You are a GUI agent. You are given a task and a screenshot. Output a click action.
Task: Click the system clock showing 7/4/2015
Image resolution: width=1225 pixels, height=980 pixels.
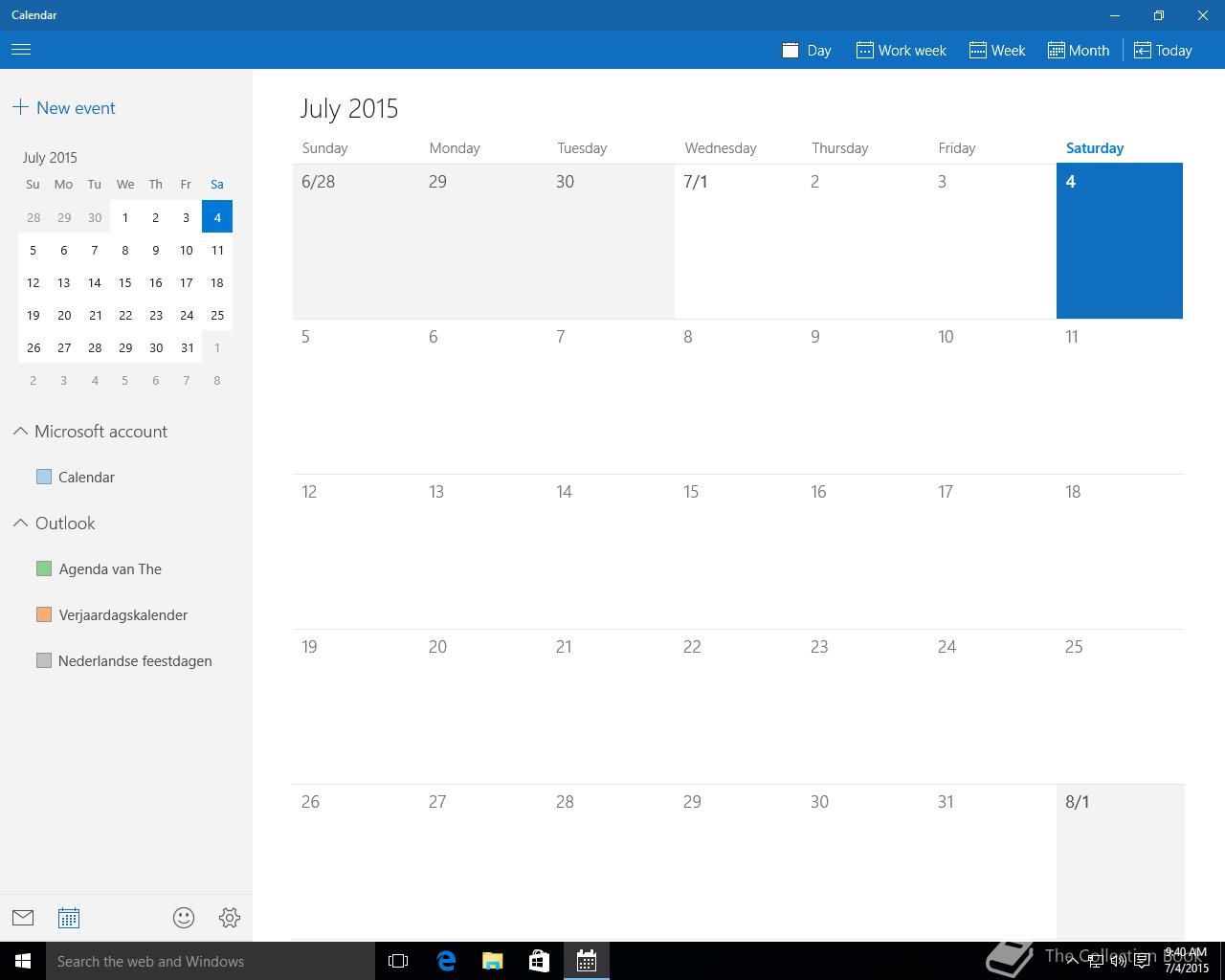1186,960
